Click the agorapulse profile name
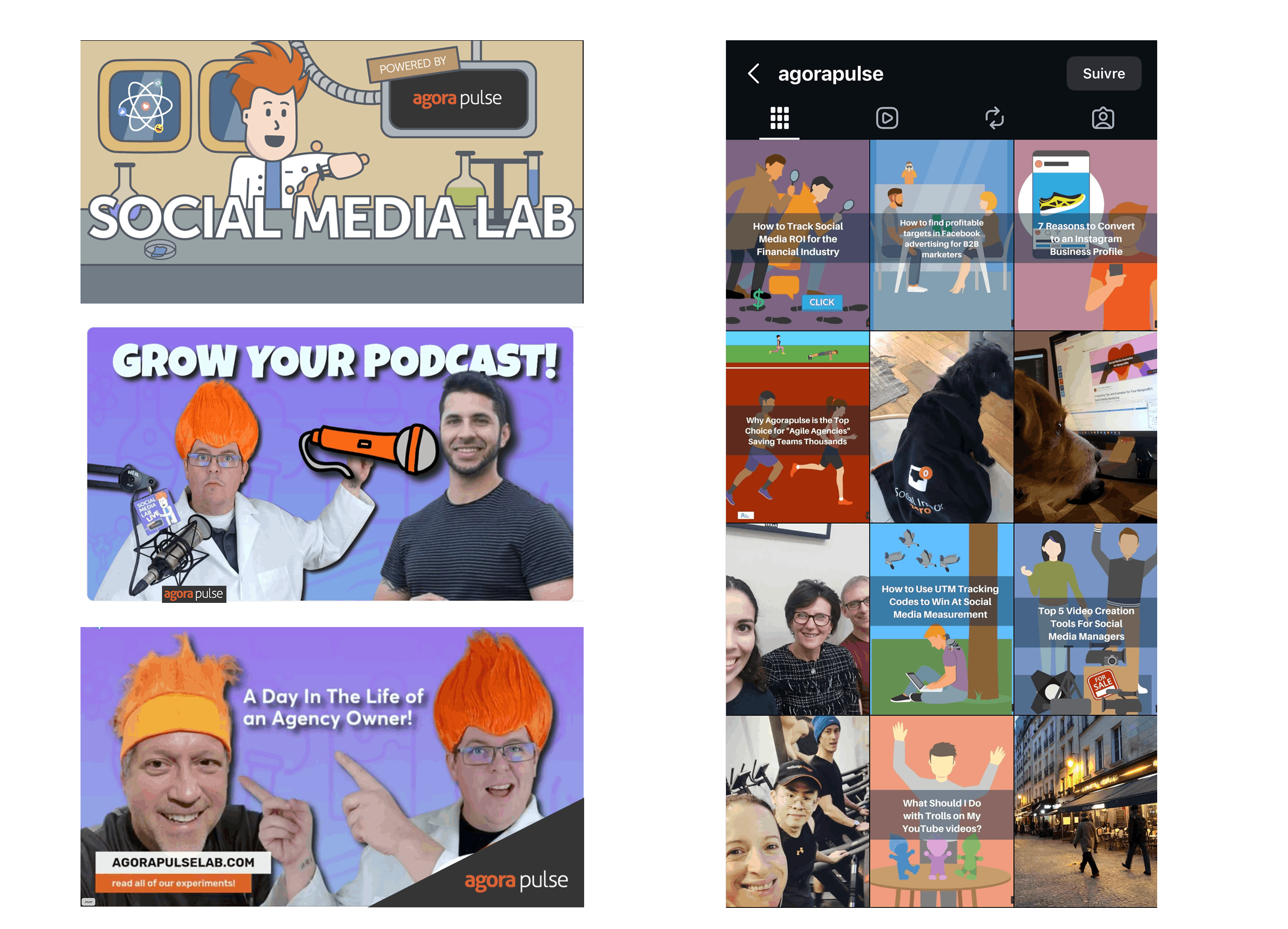The width and height of the screenshot is (1288, 929). [x=830, y=74]
